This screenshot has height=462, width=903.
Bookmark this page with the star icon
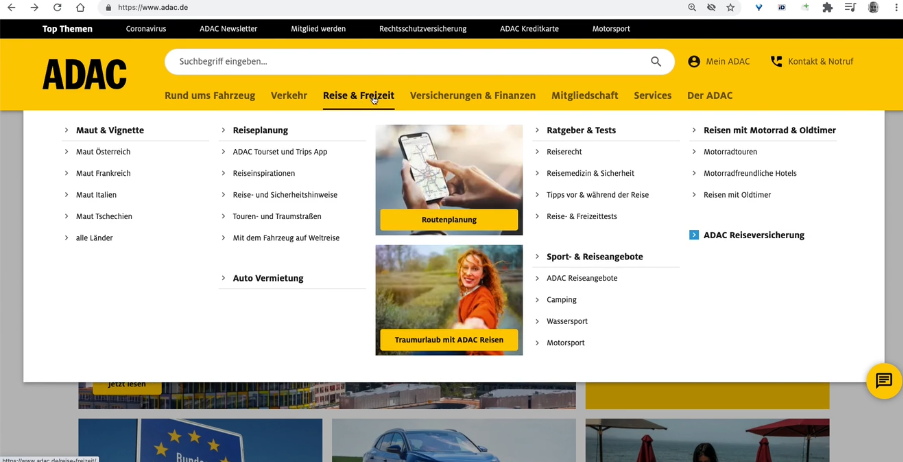click(731, 7)
